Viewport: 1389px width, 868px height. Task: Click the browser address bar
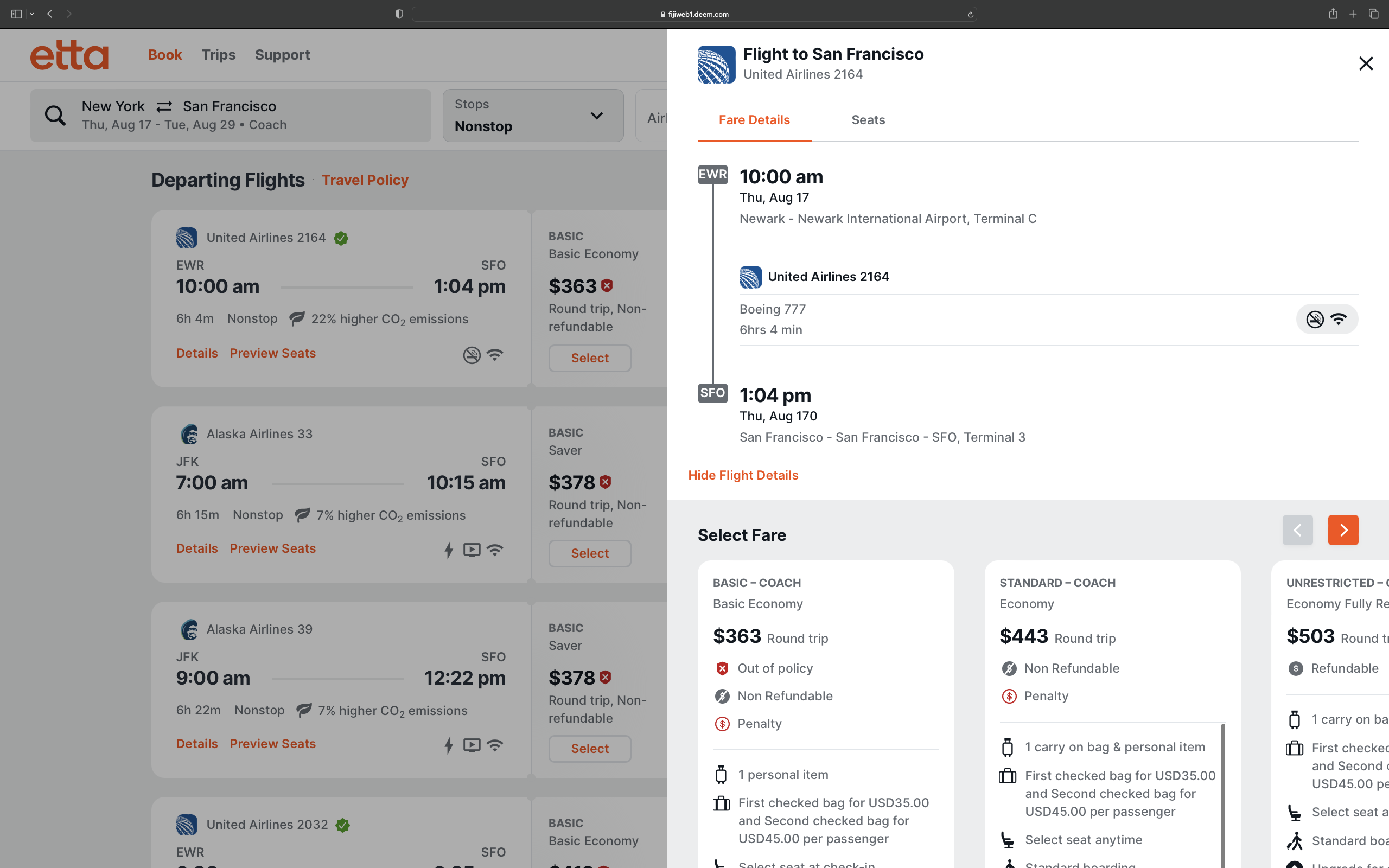(694, 14)
